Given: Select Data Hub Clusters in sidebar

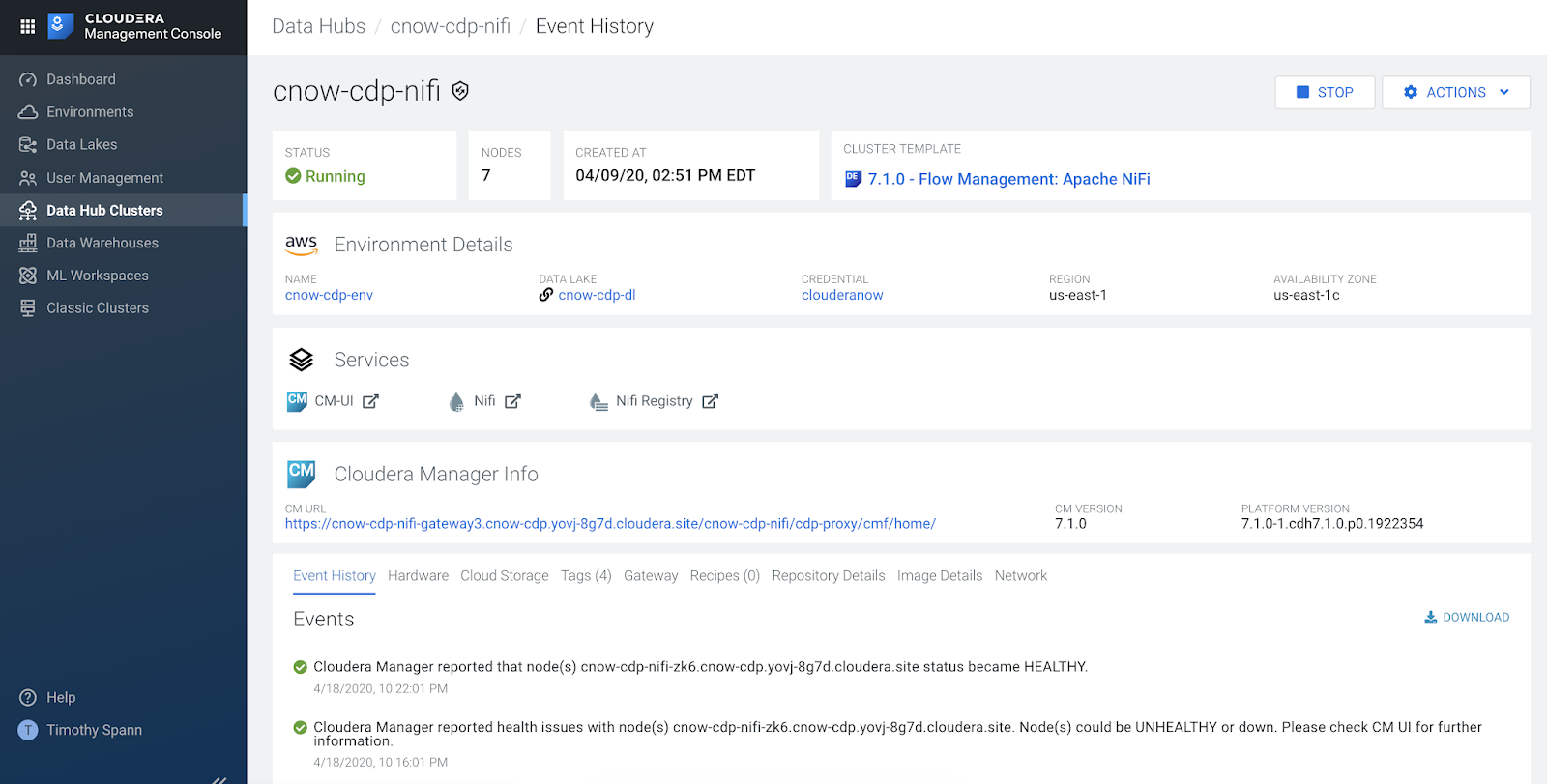Looking at the screenshot, I should [x=104, y=210].
